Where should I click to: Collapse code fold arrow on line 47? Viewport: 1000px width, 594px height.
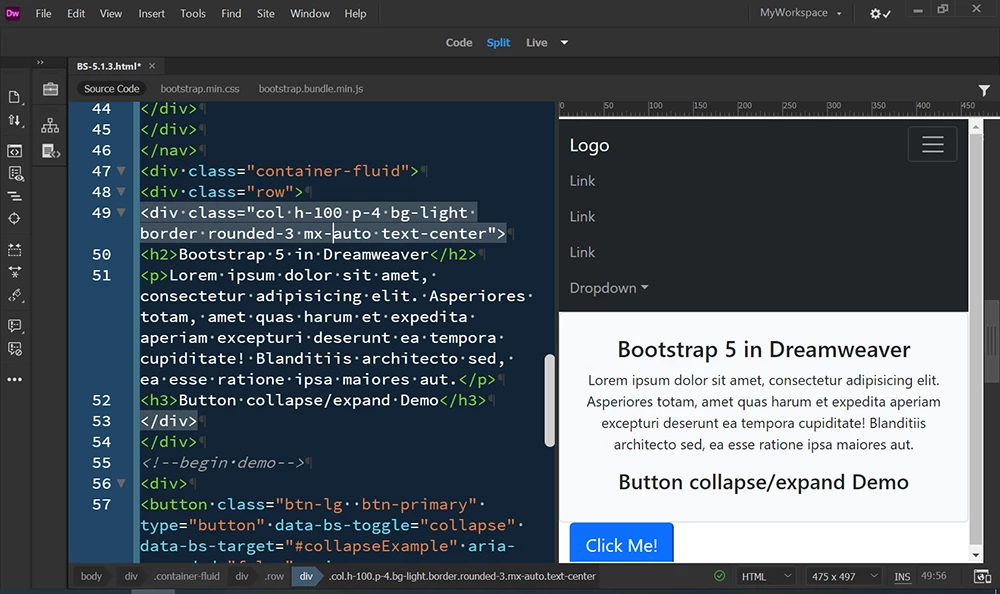(121, 171)
